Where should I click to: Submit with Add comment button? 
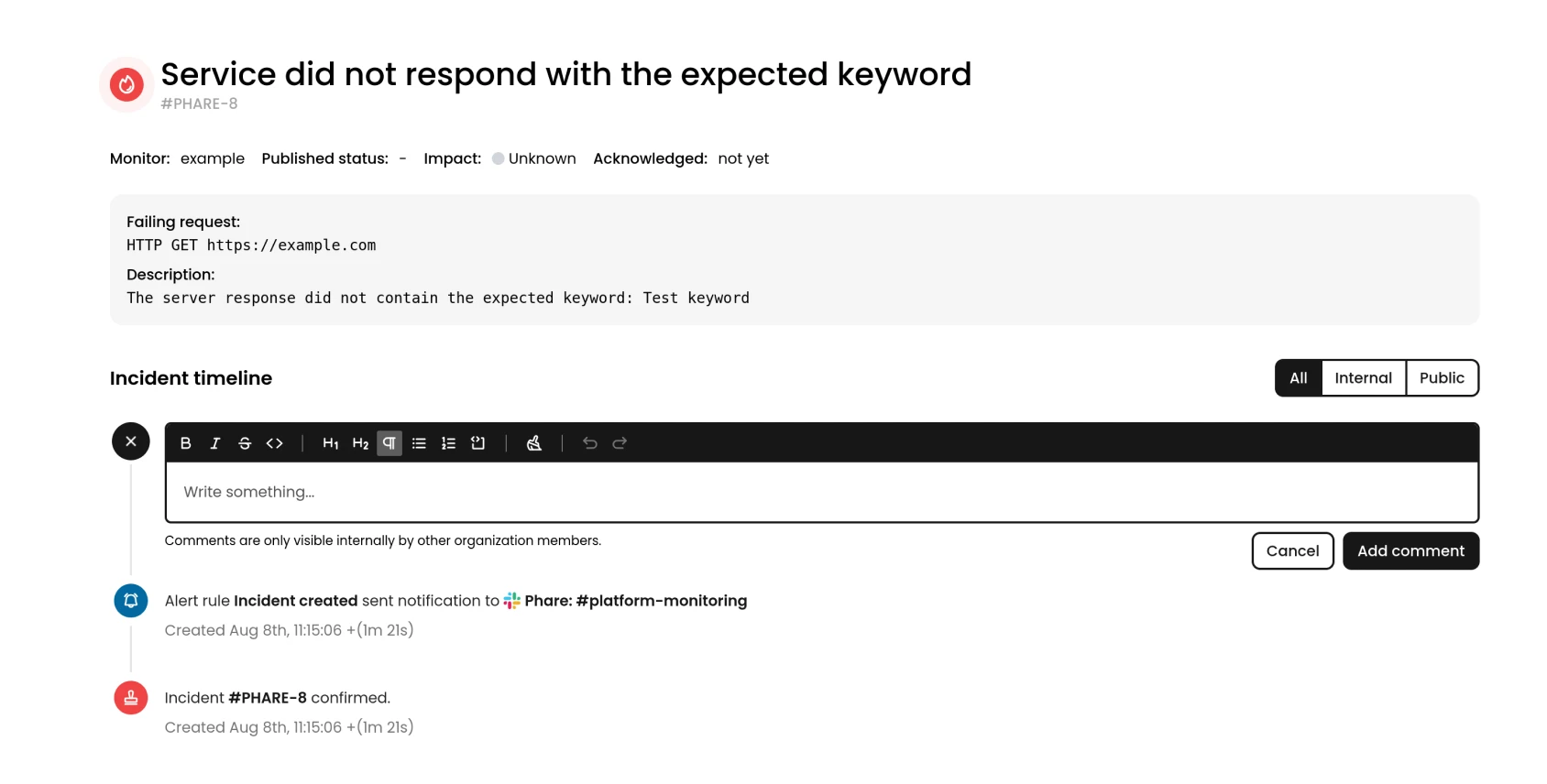pos(1411,551)
